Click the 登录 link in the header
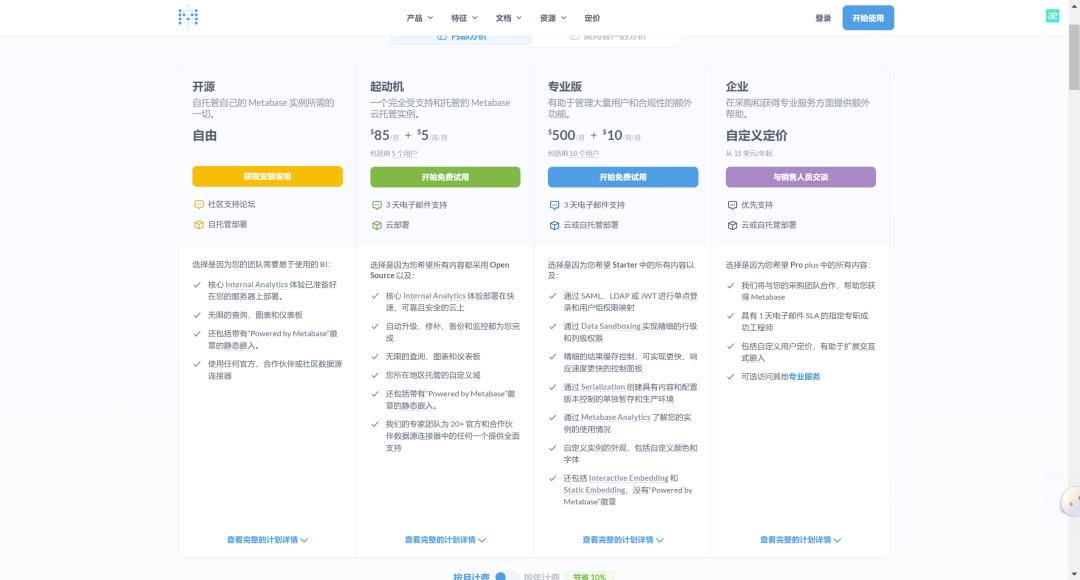This screenshot has height=580, width=1080. [823, 18]
